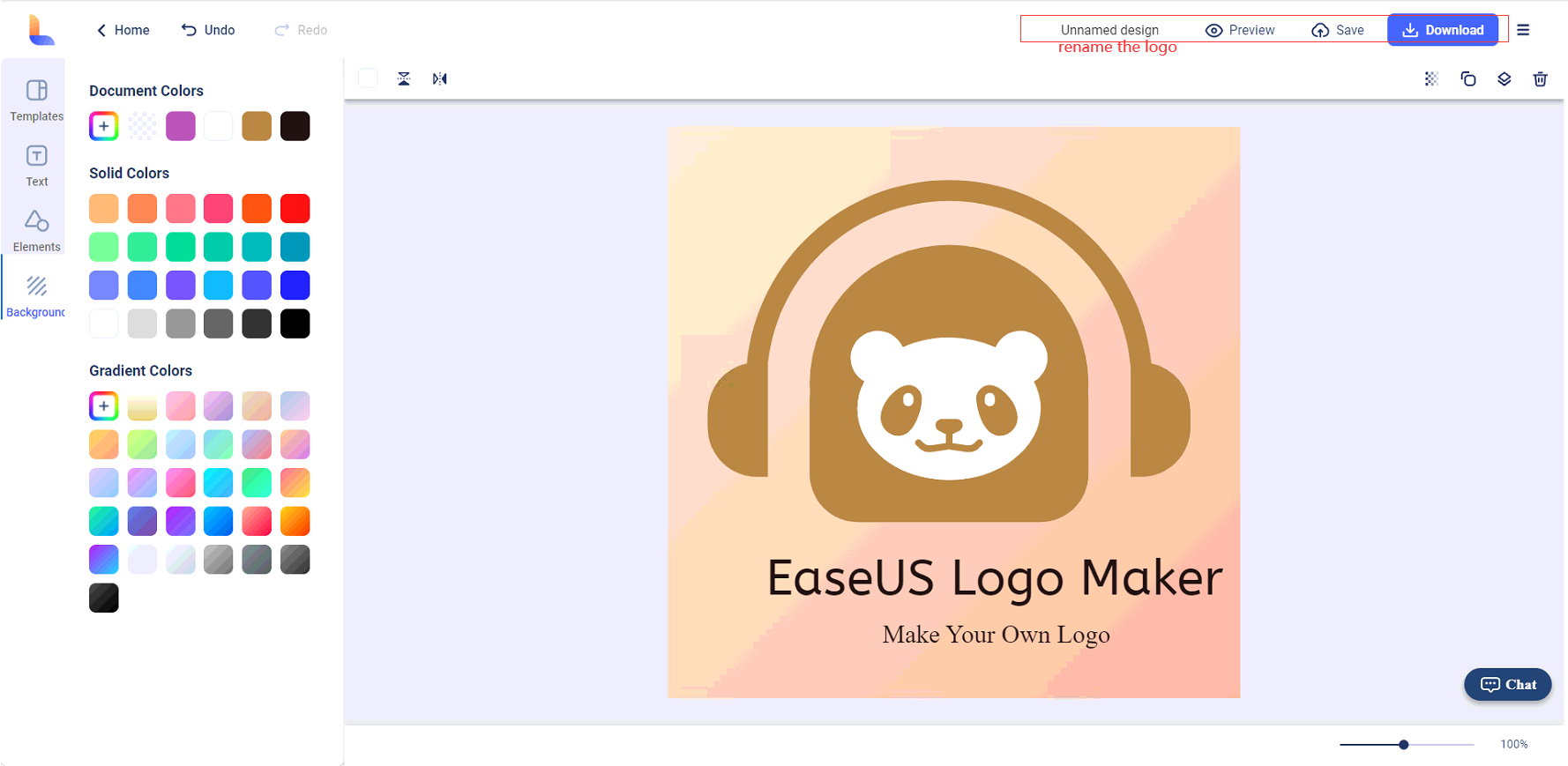Open the layers ordering tool
Viewport: 1568px width, 766px height.
click(1505, 78)
